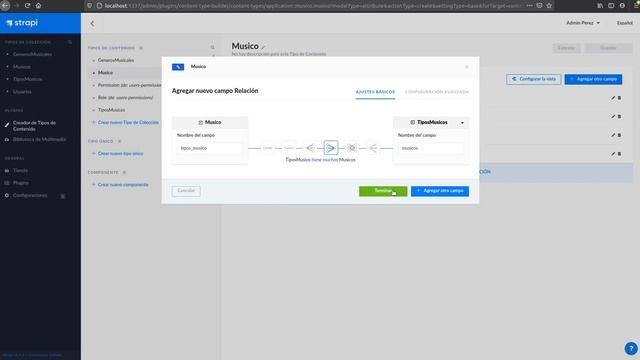Click the musicos field name input
640x360 pixels.
click(430, 148)
